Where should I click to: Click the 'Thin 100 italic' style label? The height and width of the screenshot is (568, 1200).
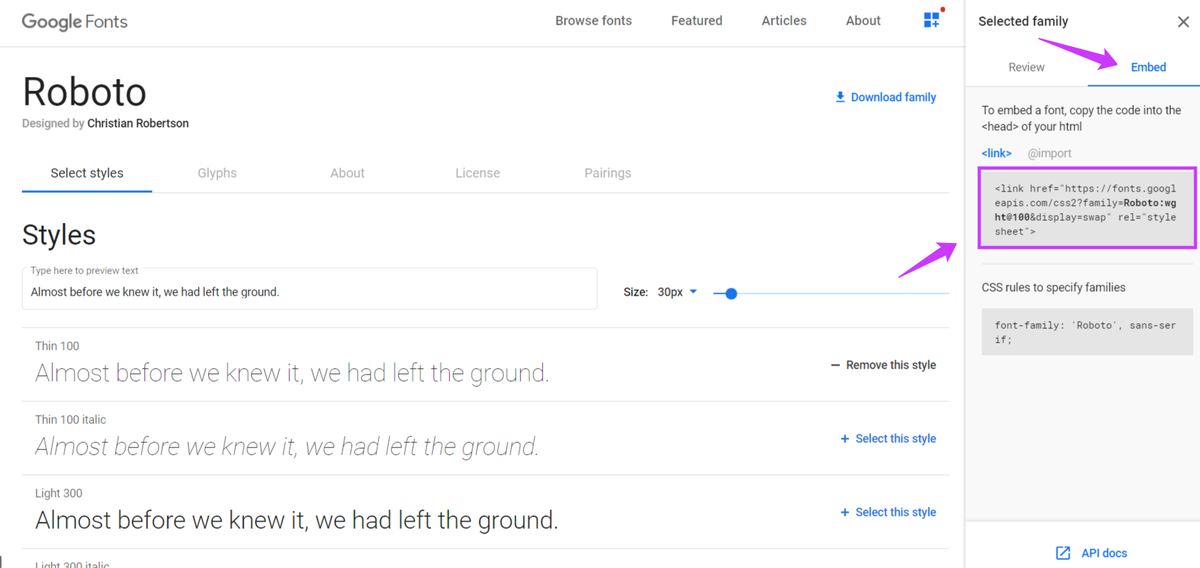(x=70, y=419)
